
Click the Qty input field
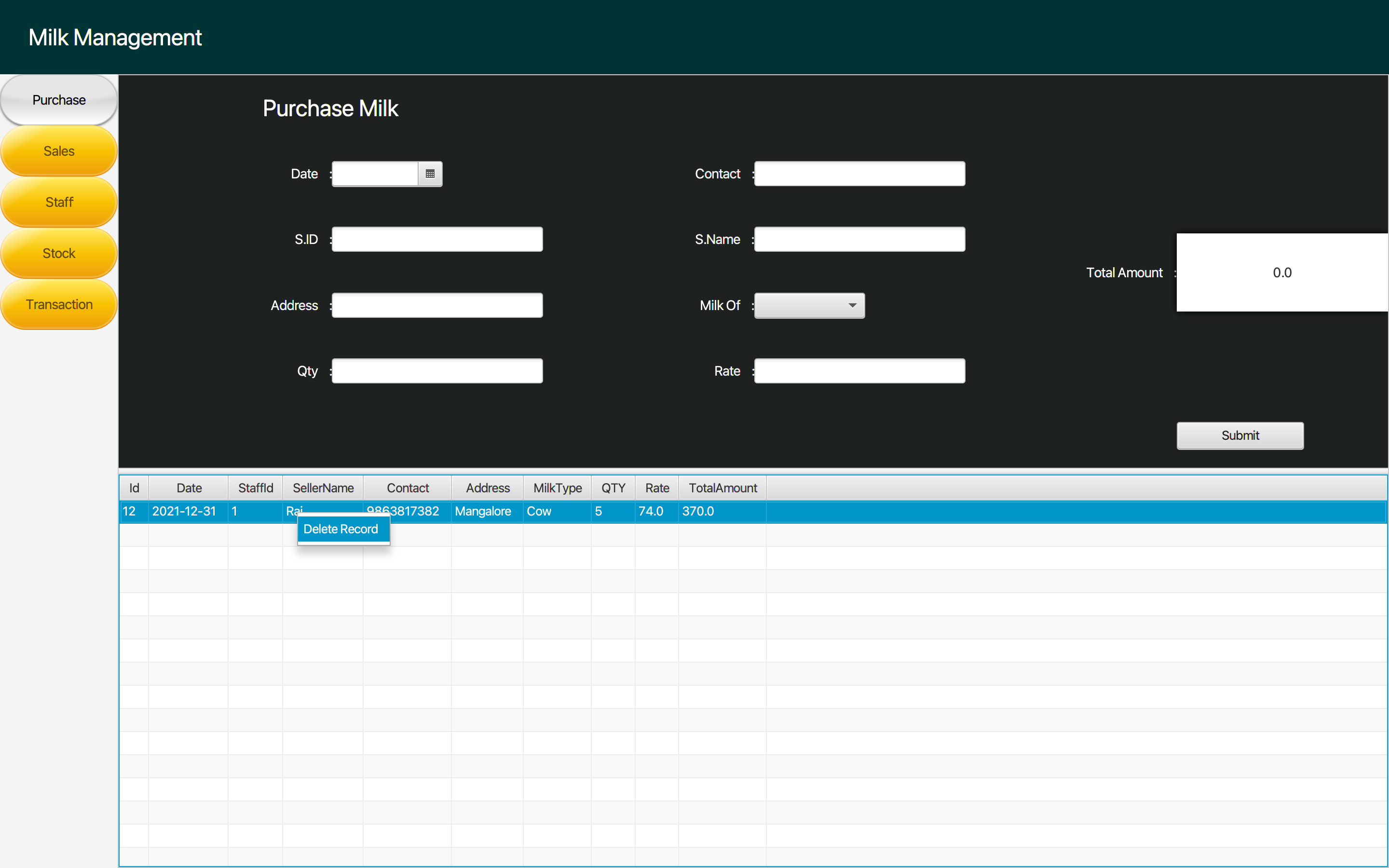[x=437, y=370]
